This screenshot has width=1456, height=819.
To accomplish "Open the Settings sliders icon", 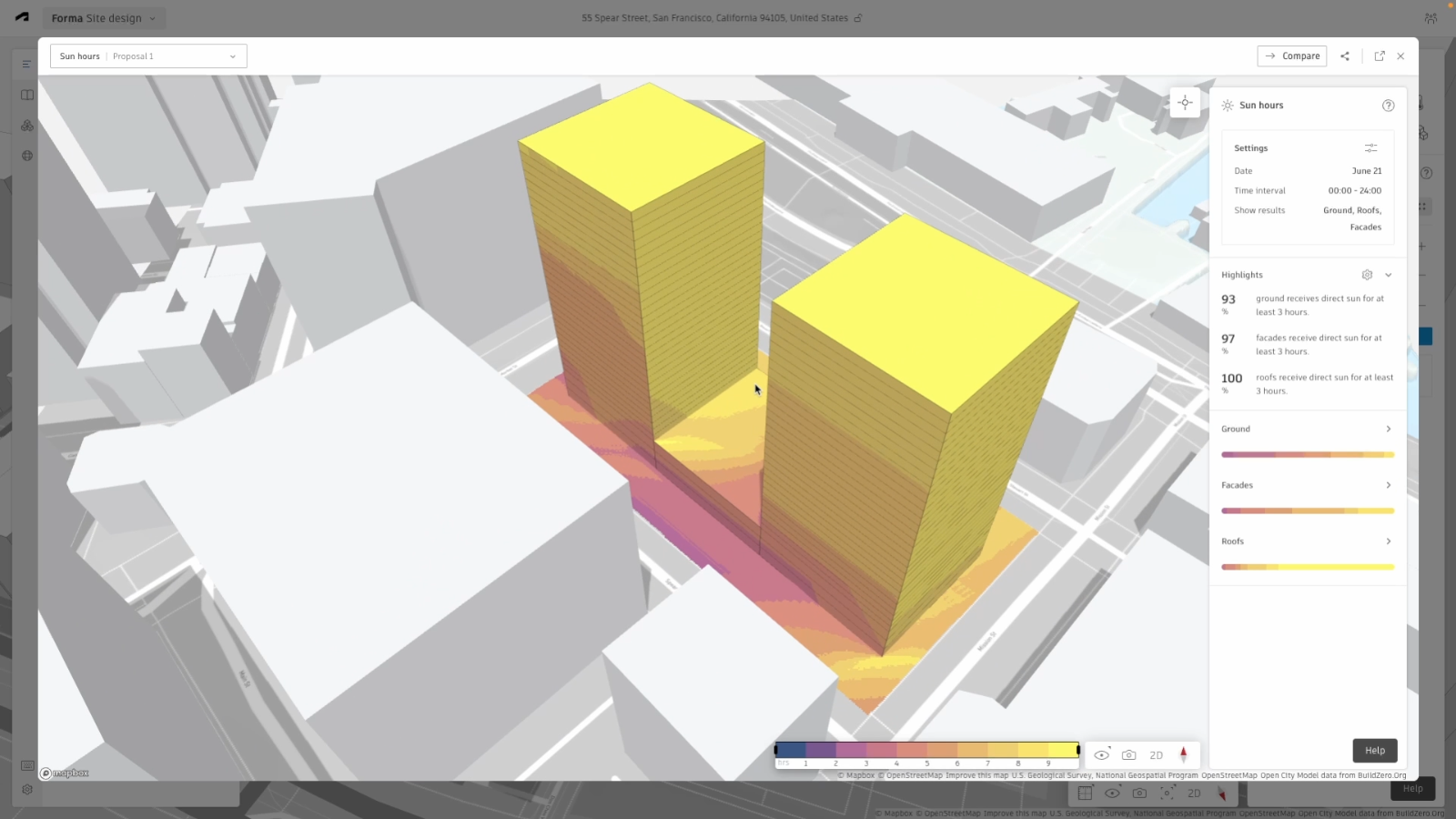I will pyautogui.click(x=1370, y=148).
